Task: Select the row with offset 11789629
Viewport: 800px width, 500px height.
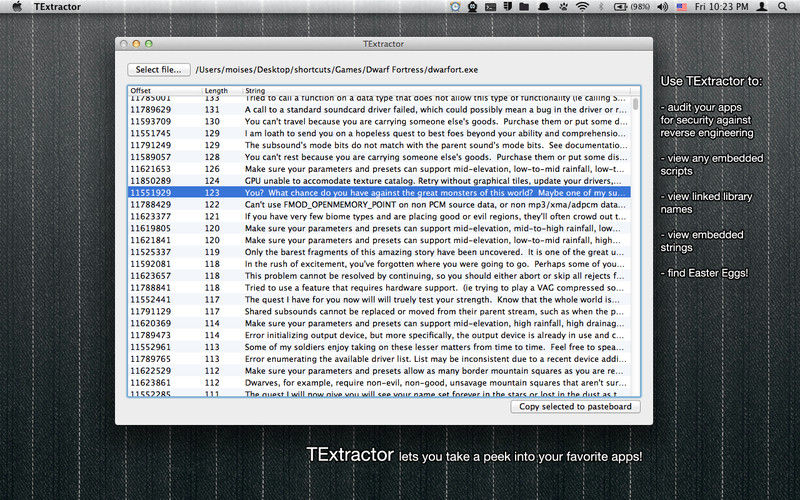Action: tap(379, 110)
